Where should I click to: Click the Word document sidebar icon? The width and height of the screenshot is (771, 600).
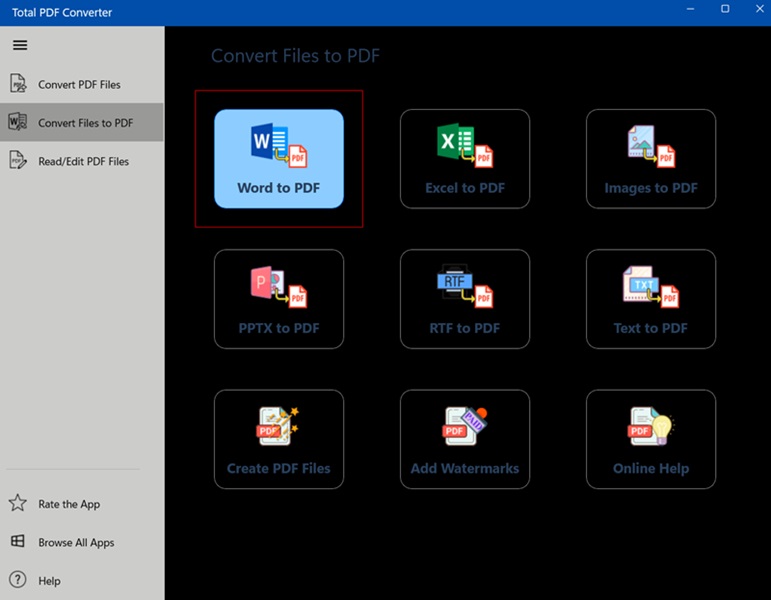(x=18, y=122)
